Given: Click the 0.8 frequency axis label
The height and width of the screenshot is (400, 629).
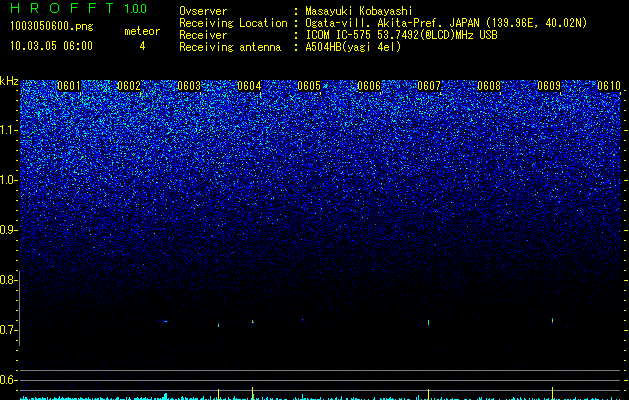Looking at the screenshot, I should pos(8,280).
